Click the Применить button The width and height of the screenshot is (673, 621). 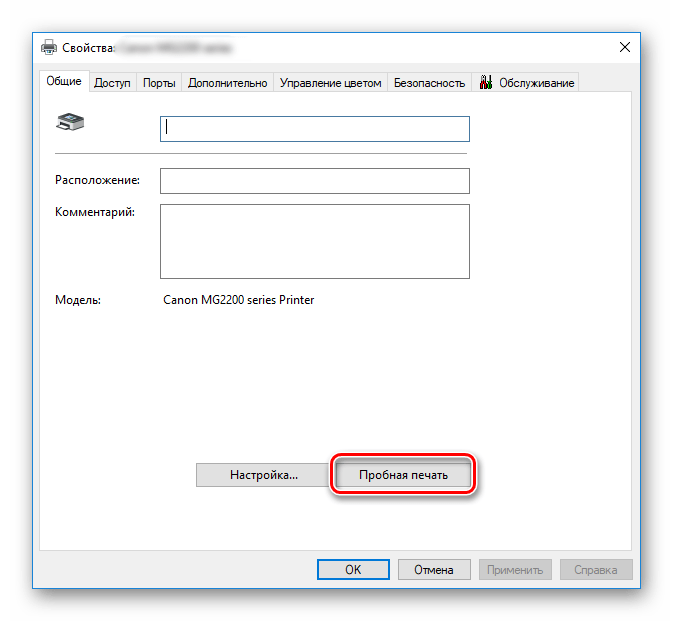515,570
